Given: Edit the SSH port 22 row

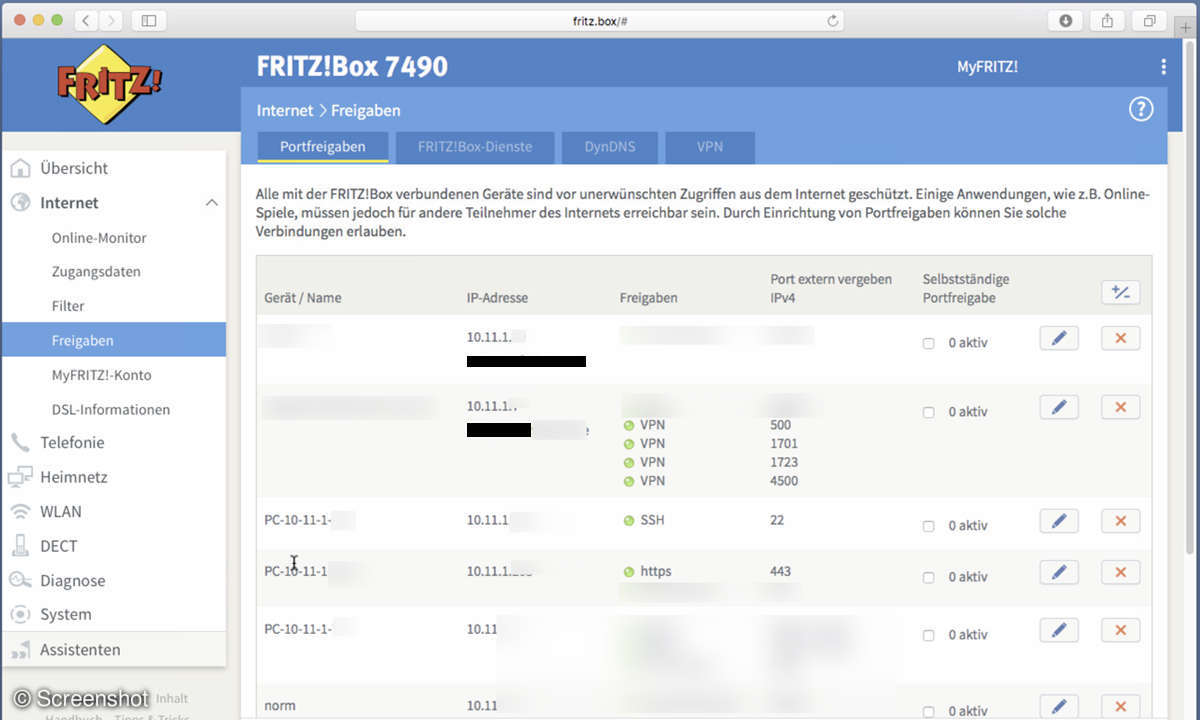Looking at the screenshot, I should coord(1059,521).
